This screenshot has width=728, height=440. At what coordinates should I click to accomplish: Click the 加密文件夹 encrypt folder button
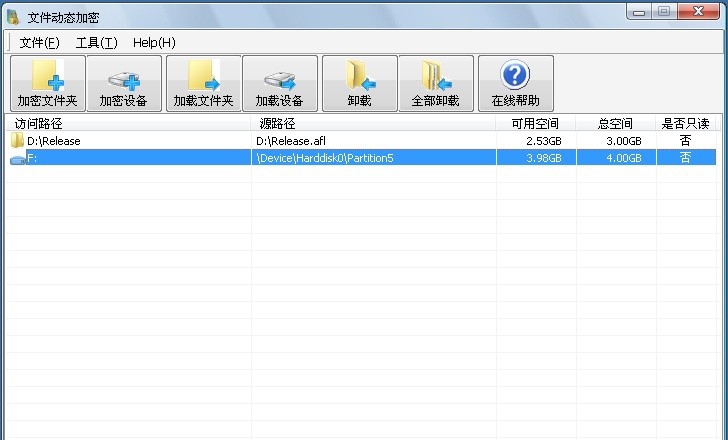click(48, 84)
